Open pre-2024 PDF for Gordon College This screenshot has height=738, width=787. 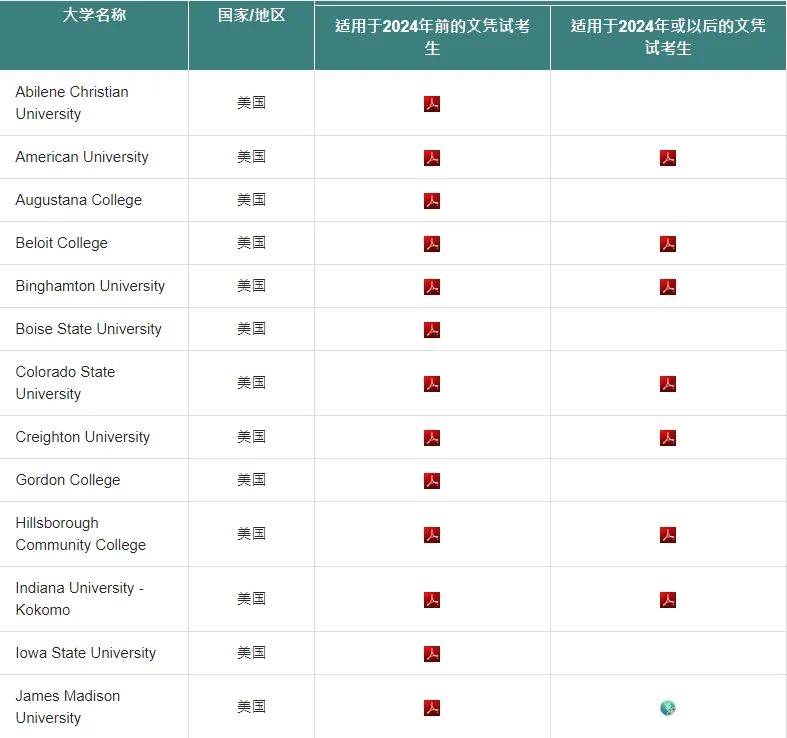(x=432, y=481)
